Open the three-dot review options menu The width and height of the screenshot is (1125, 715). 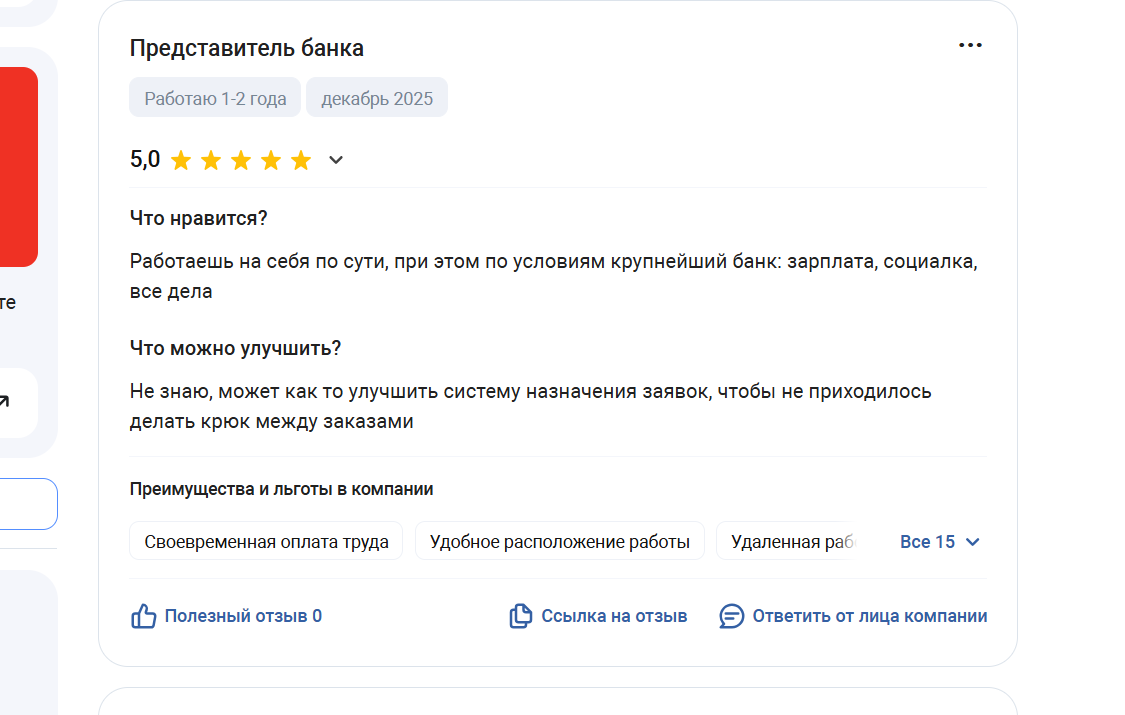click(970, 46)
